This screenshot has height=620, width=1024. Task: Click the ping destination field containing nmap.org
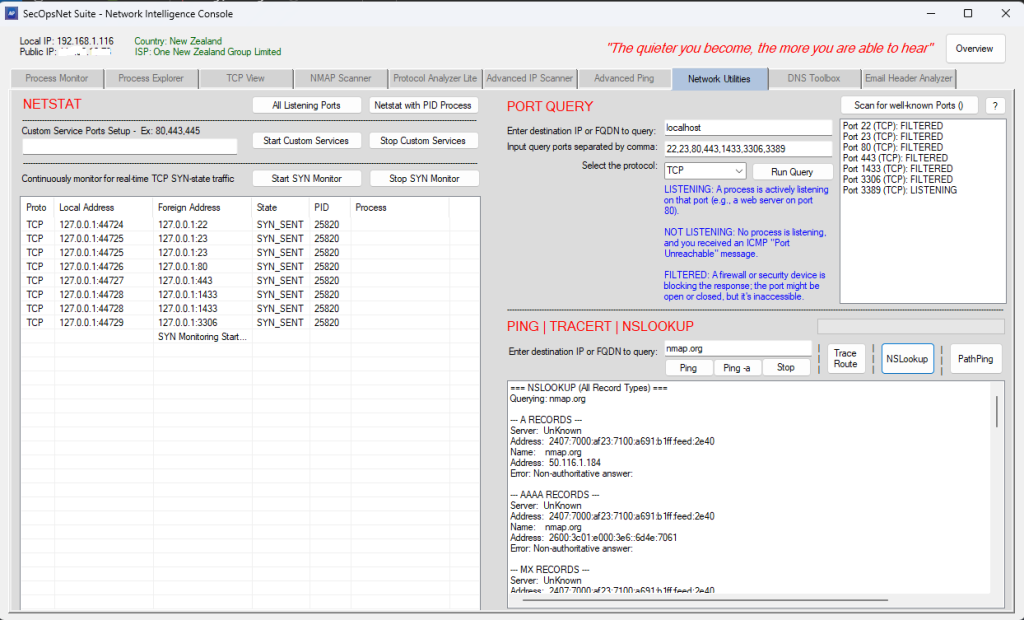(737, 348)
